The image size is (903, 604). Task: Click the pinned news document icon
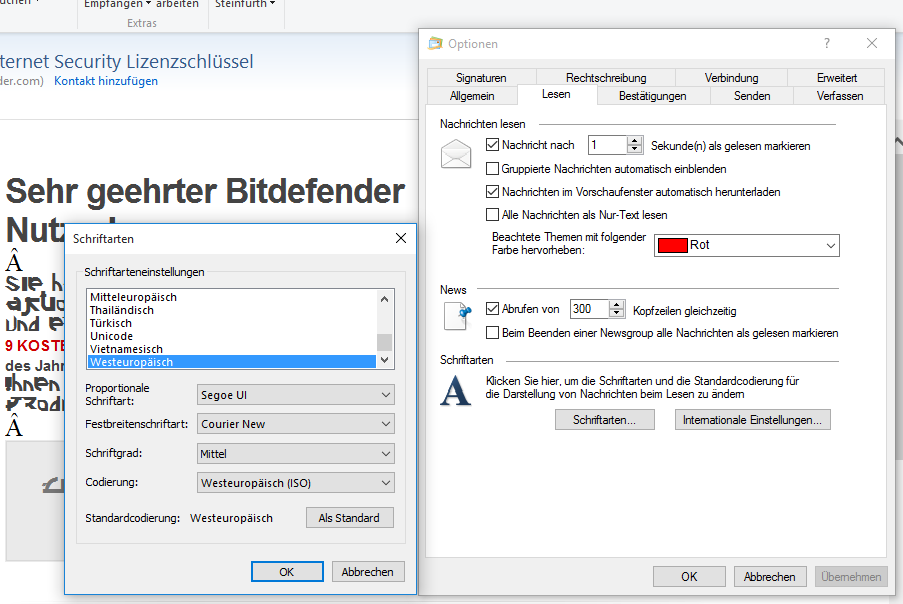click(x=457, y=316)
